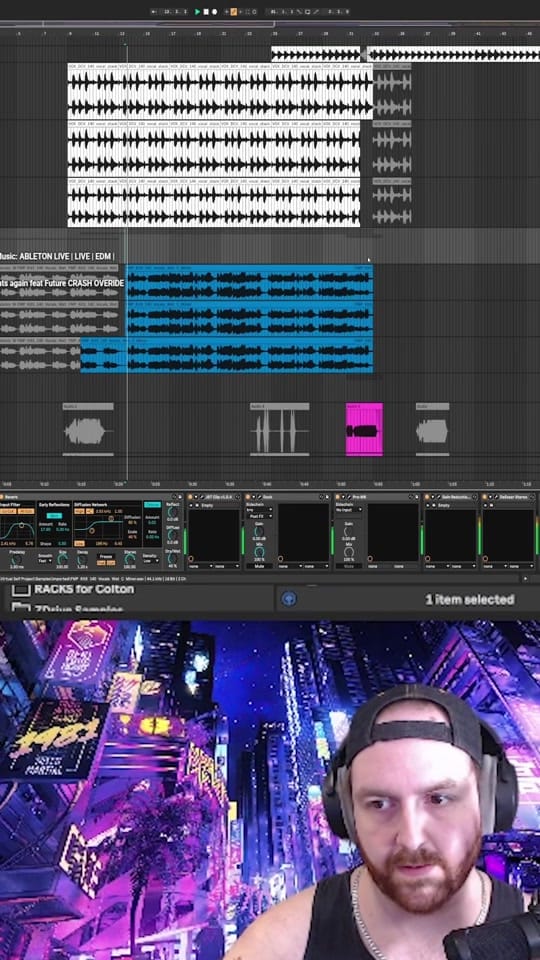Screen dimensions: 540x960
Task: Stop playback with the Stop button
Action: point(206,12)
